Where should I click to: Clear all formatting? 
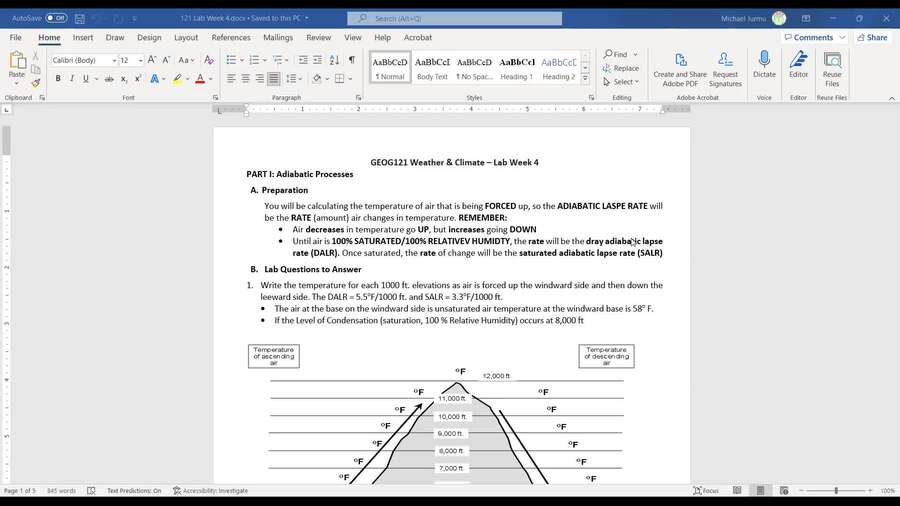click(x=209, y=60)
